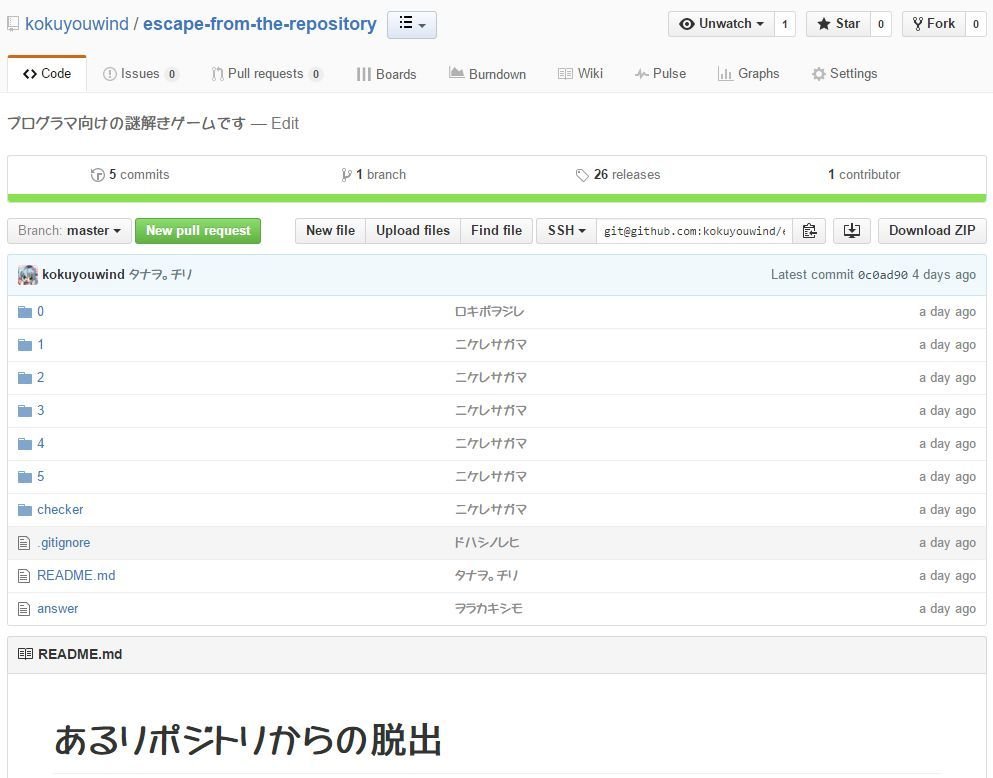This screenshot has height=778, width=993.
Task: Click the folder icon of checker row
Action: [x=25, y=510]
